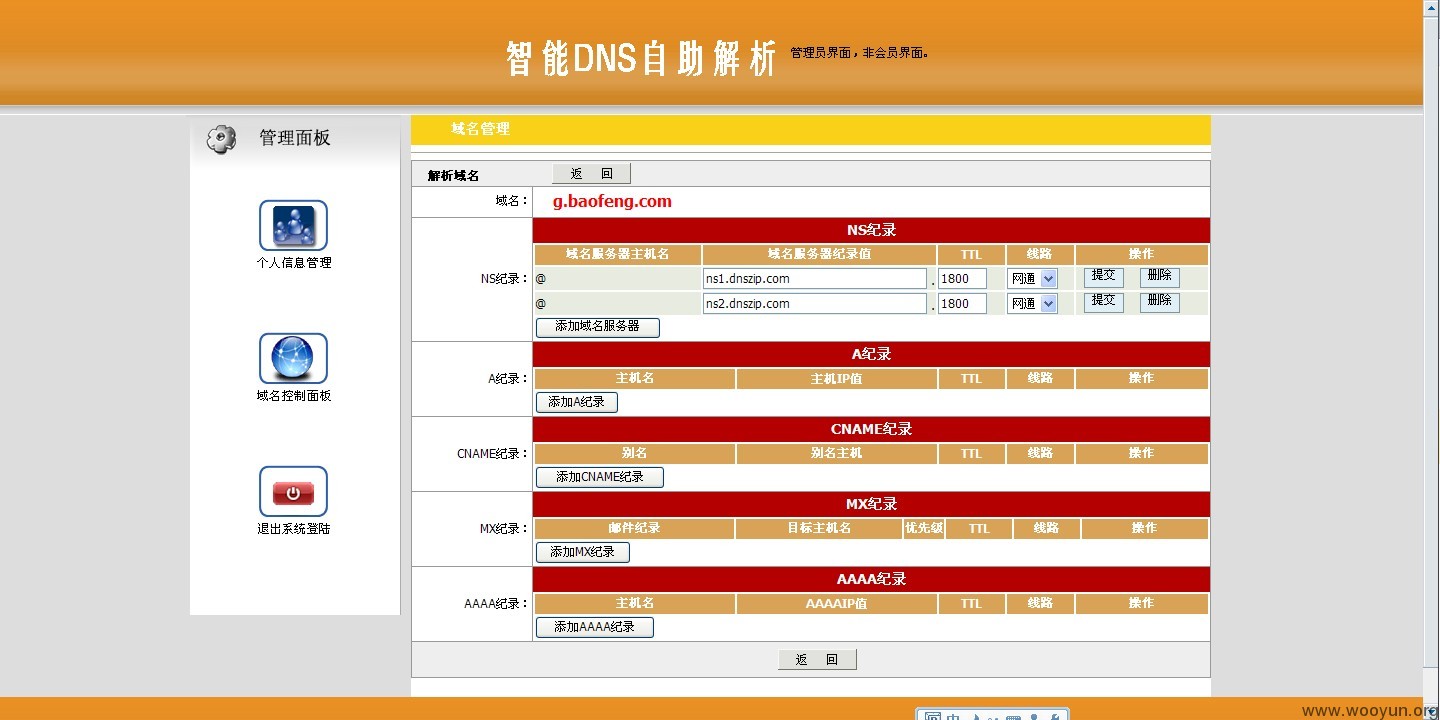Click the red AAAA纪录 section title bar
This screenshot has width=1440, height=720.
[871, 579]
